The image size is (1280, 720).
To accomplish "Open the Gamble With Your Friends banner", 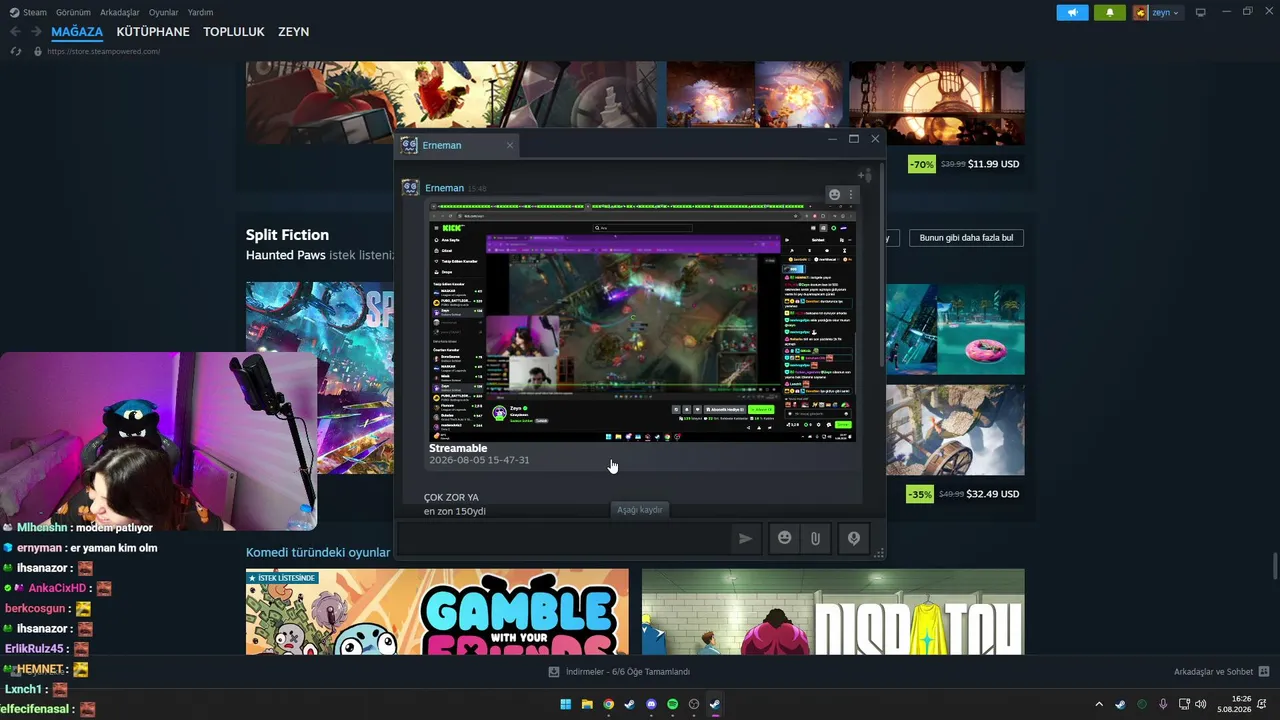I will [437, 612].
